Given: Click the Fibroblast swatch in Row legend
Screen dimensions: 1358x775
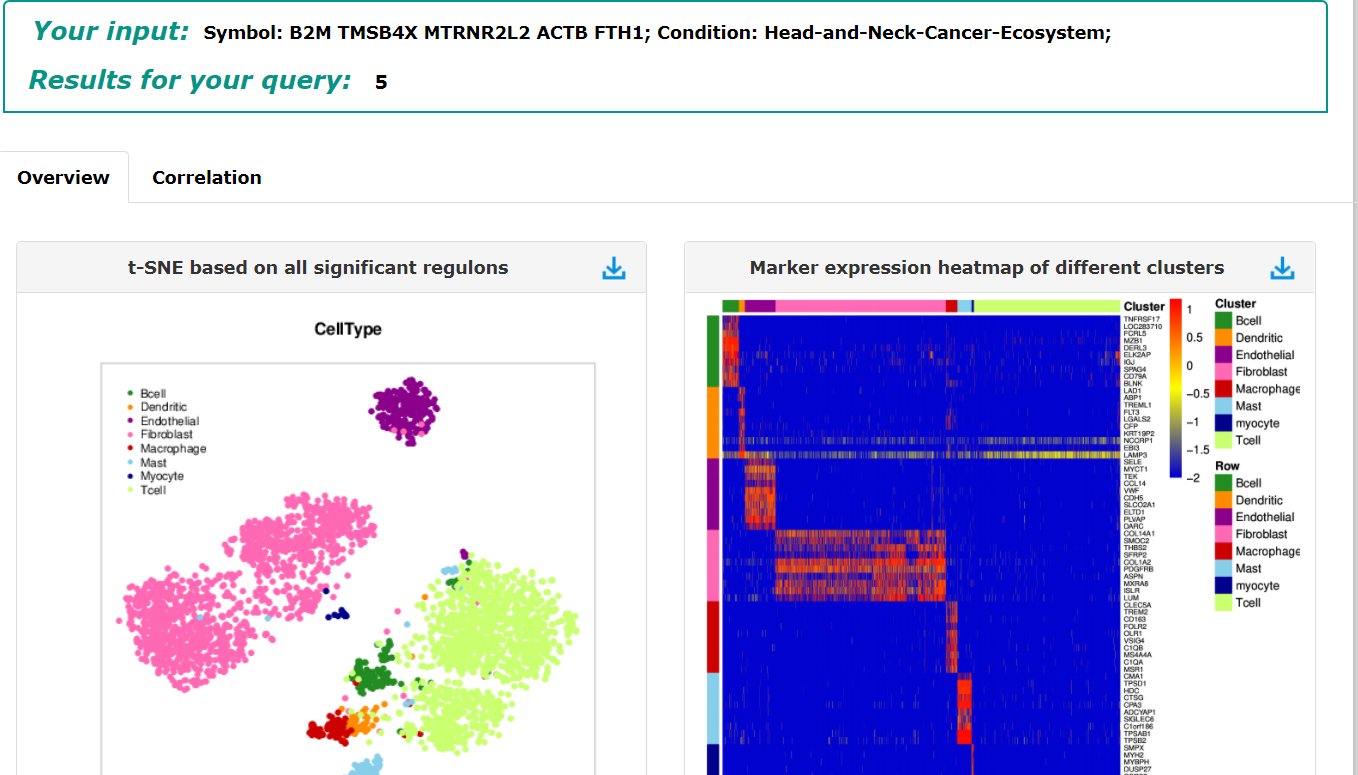Looking at the screenshot, I should click(x=1223, y=534).
